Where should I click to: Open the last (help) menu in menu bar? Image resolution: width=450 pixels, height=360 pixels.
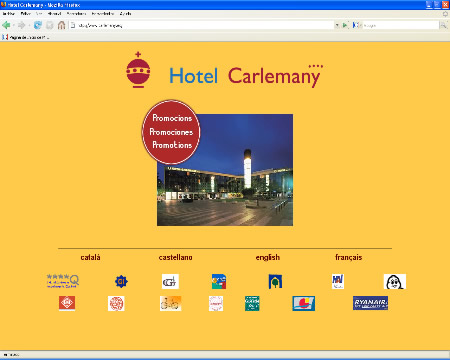pyautogui.click(x=126, y=14)
